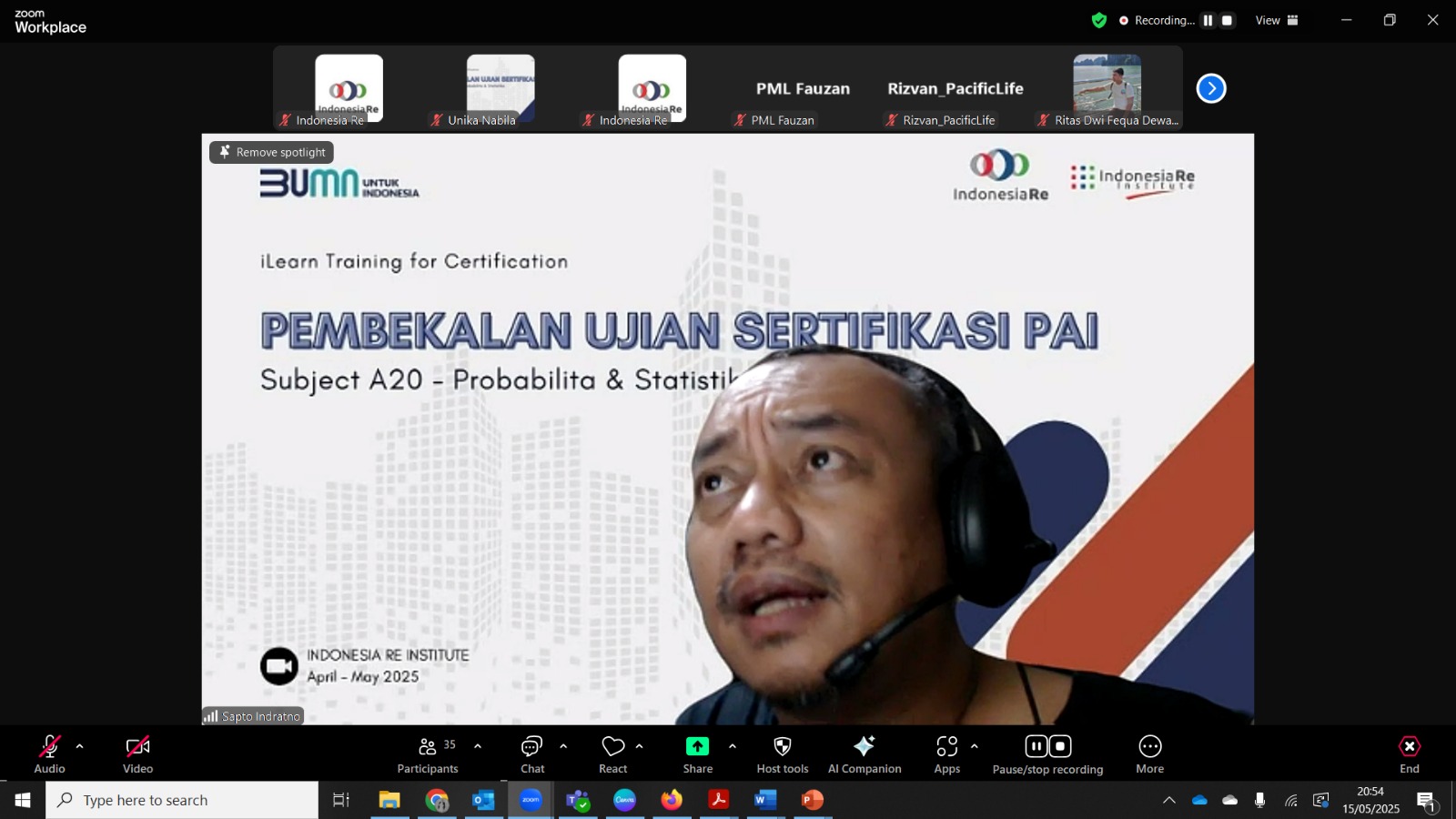Screen dimensions: 1456x819
Task: Start camera with the Video button
Action: click(137, 754)
